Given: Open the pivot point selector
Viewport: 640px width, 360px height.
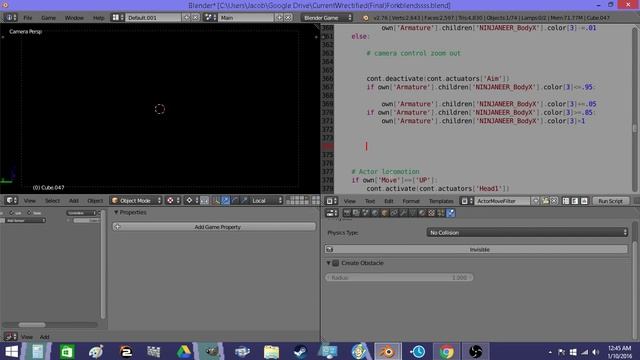Looking at the screenshot, I should (x=191, y=200).
